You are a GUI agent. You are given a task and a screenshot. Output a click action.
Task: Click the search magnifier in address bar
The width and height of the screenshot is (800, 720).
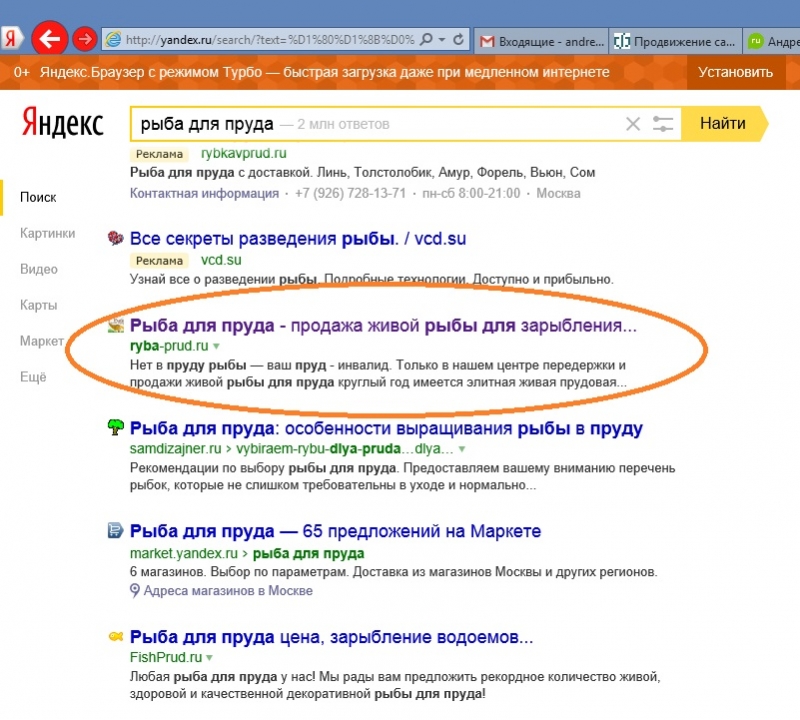(x=426, y=39)
